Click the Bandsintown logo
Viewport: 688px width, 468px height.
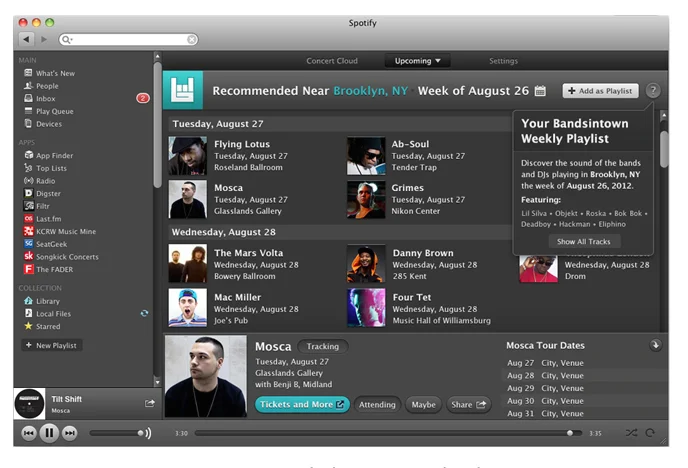183,90
